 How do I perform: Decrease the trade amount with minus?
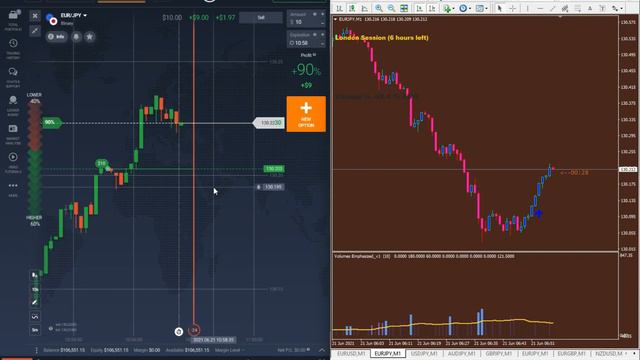point(322,23)
